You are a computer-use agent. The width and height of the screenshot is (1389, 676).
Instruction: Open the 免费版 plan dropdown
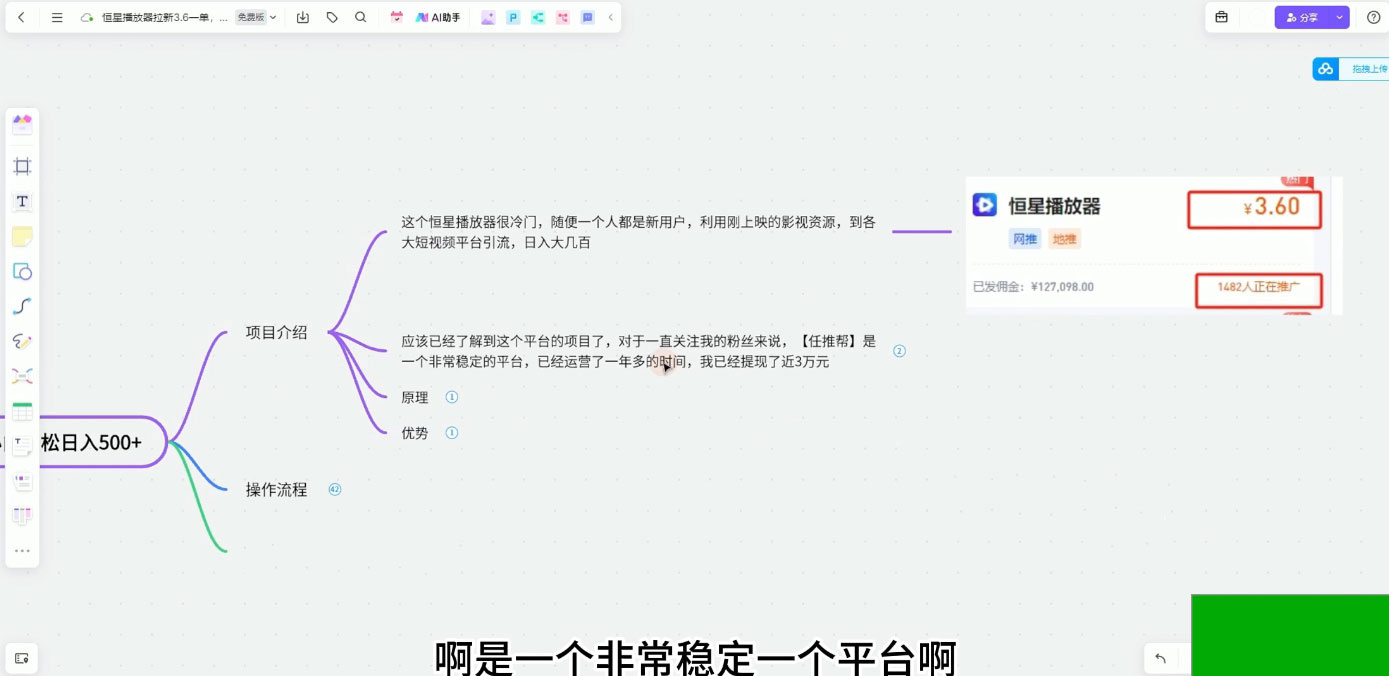(x=257, y=17)
